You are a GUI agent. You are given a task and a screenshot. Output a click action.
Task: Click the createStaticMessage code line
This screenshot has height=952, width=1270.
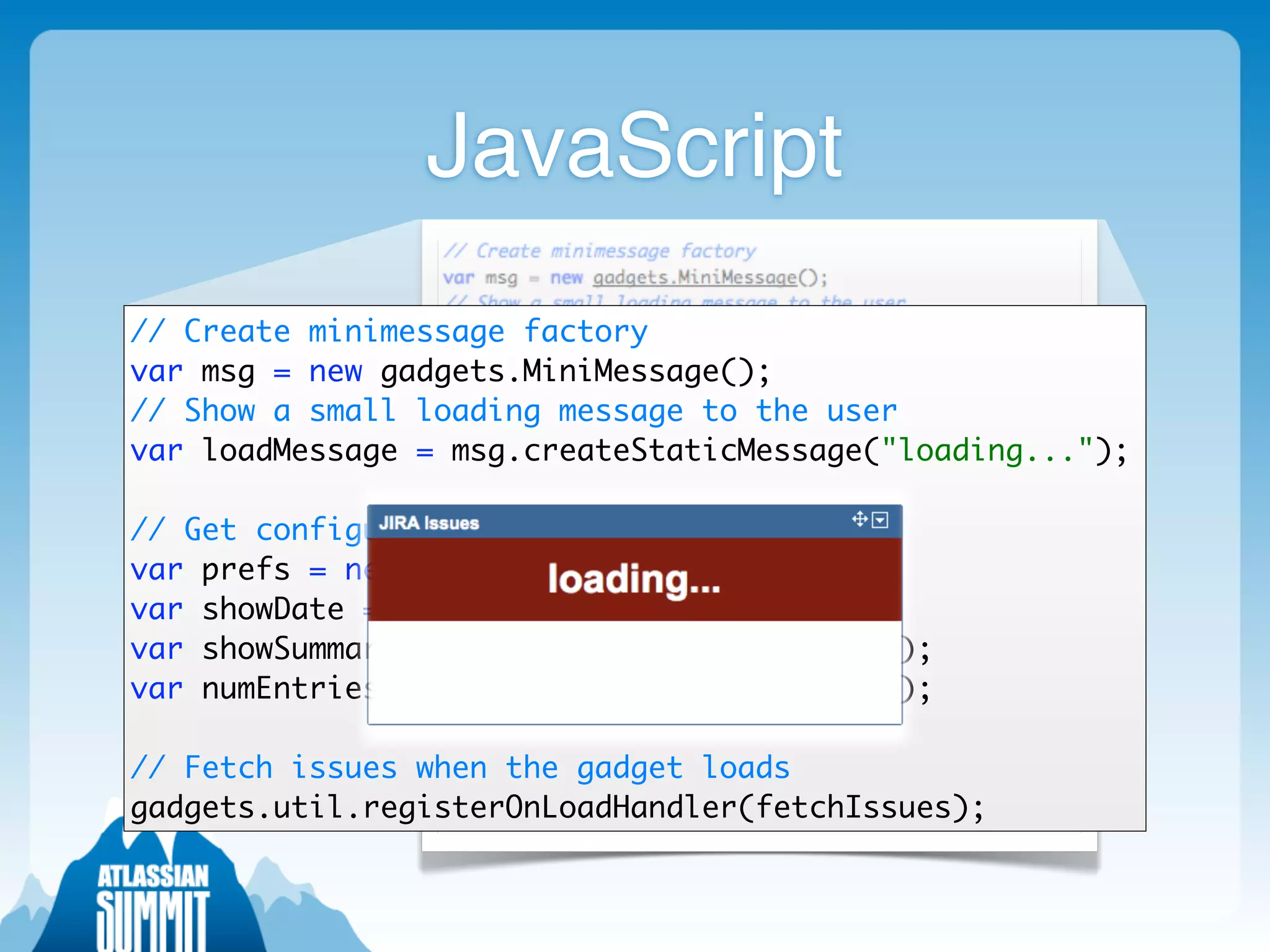pyautogui.click(x=629, y=451)
